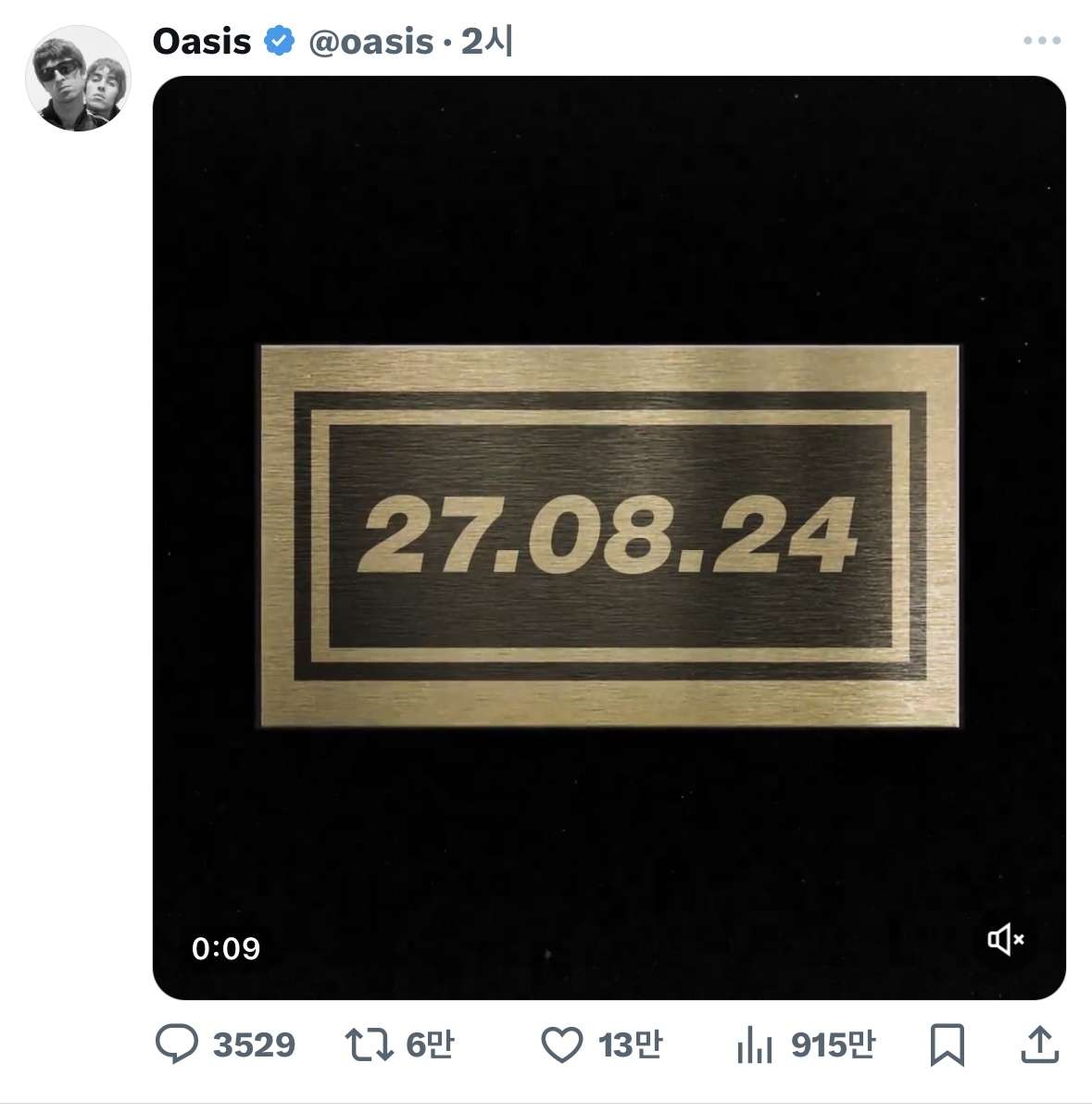Viewport: 1092px width, 1113px height.
Task: Click the reply count 3529
Action: [x=254, y=1045]
